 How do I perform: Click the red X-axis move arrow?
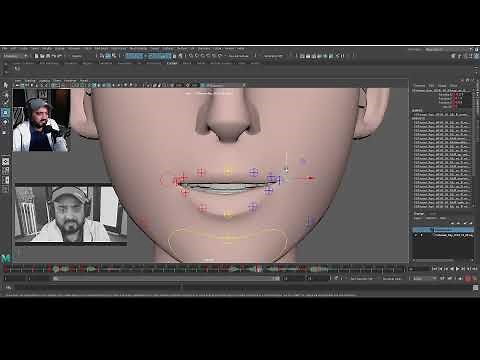[x=310, y=178]
